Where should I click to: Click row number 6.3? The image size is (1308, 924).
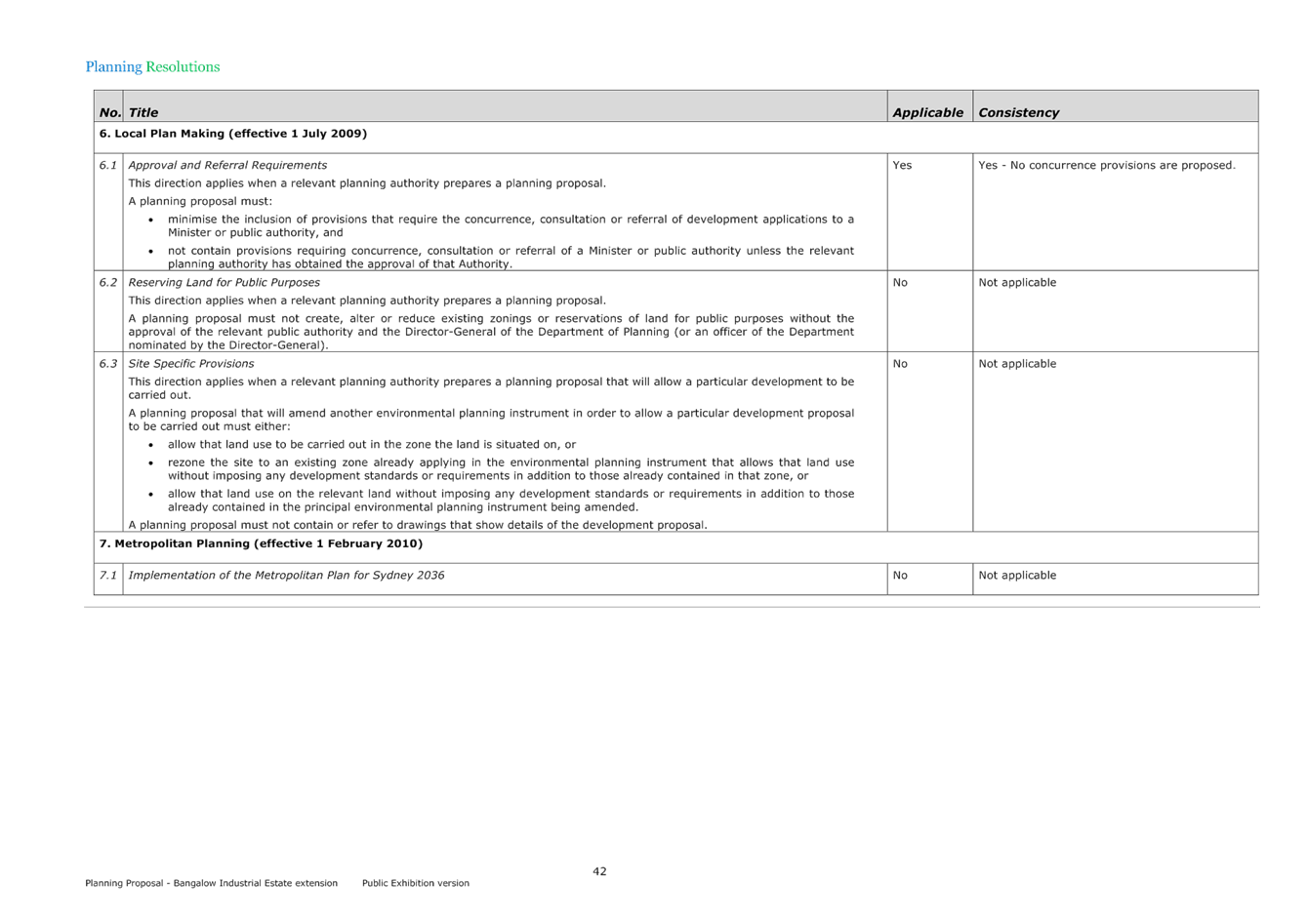(x=108, y=363)
